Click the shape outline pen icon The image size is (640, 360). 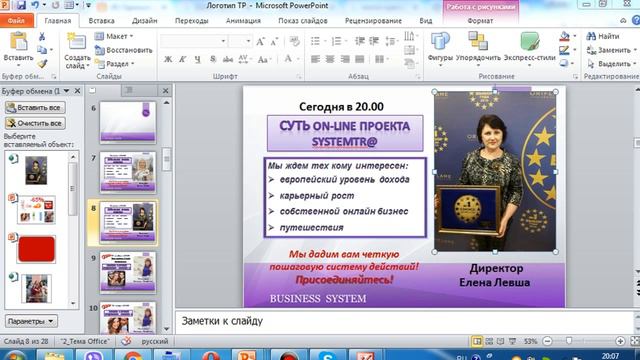tap(564, 50)
